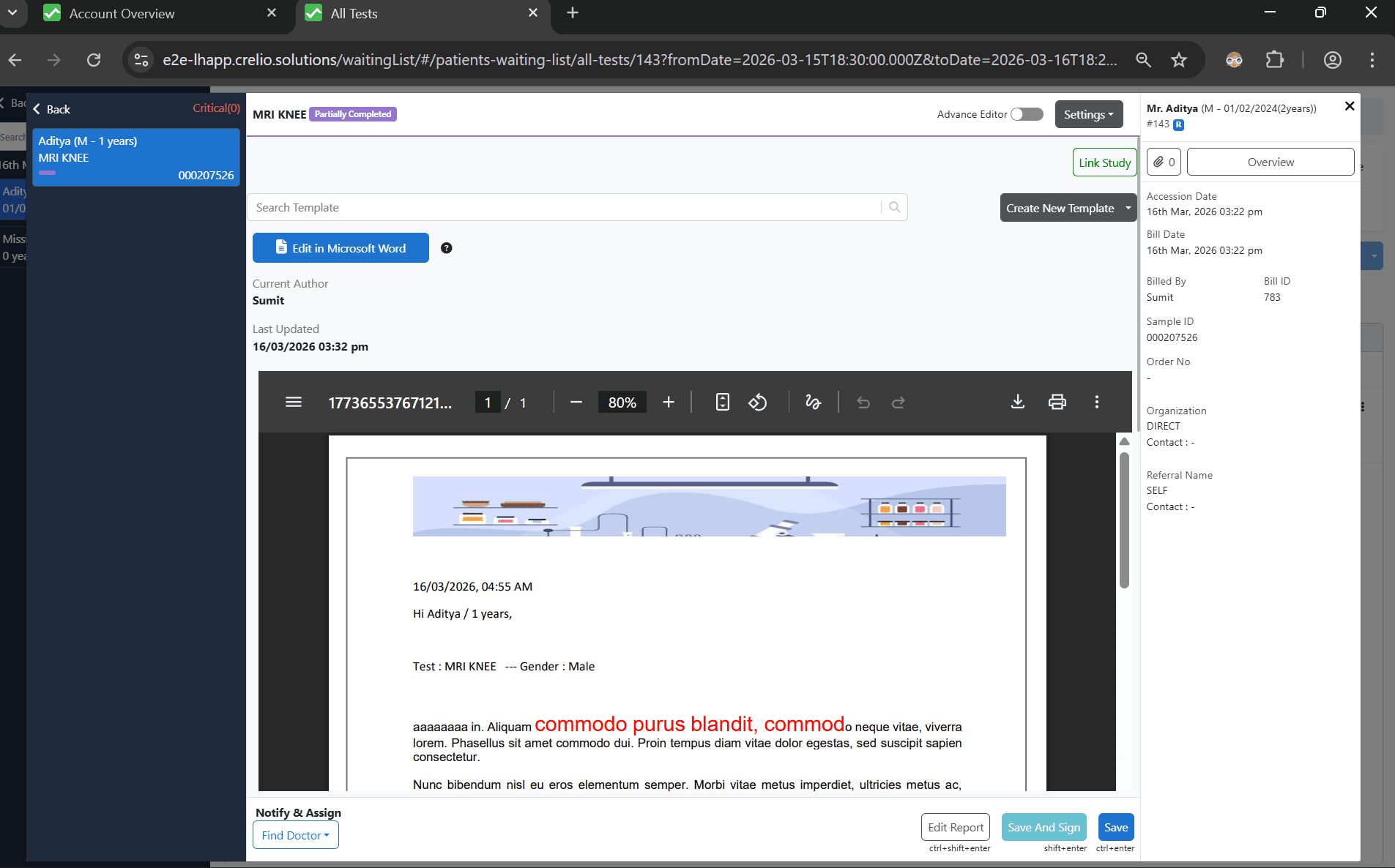This screenshot has height=868, width=1395.
Task: Toggle the PDF viewer sidebar menu
Action: coord(294,402)
